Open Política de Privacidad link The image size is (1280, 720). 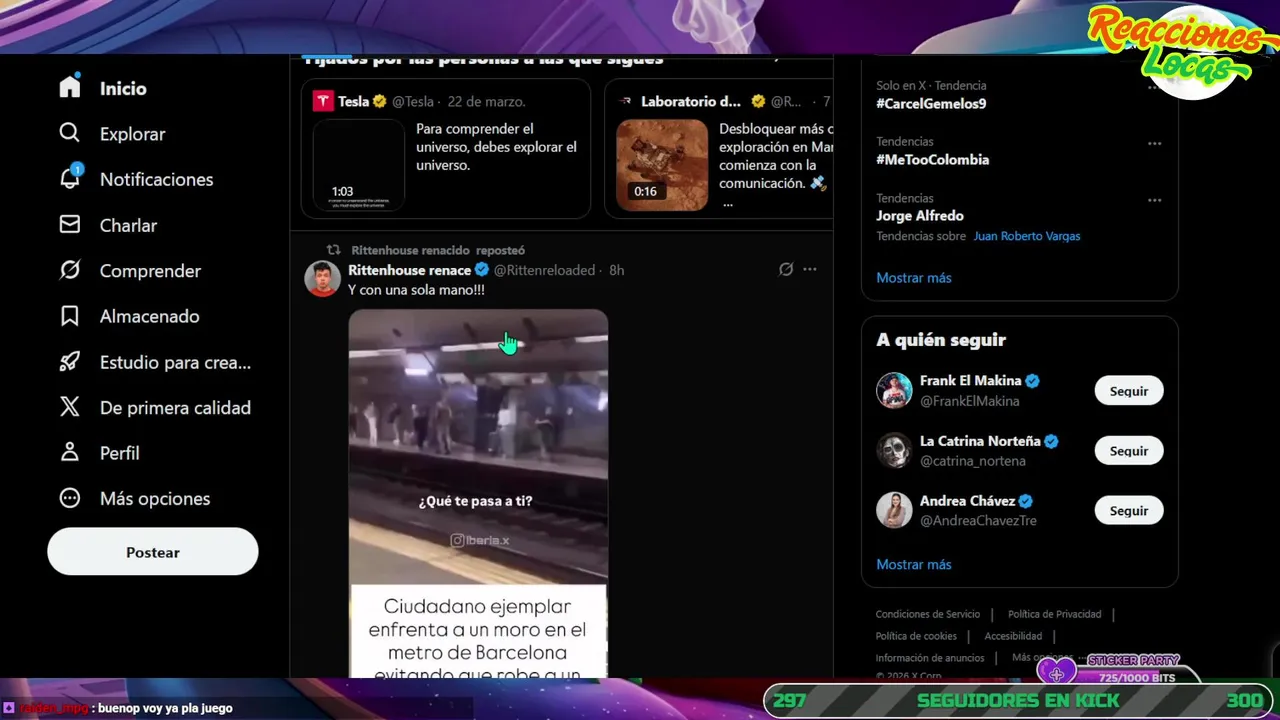coord(1055,614)
